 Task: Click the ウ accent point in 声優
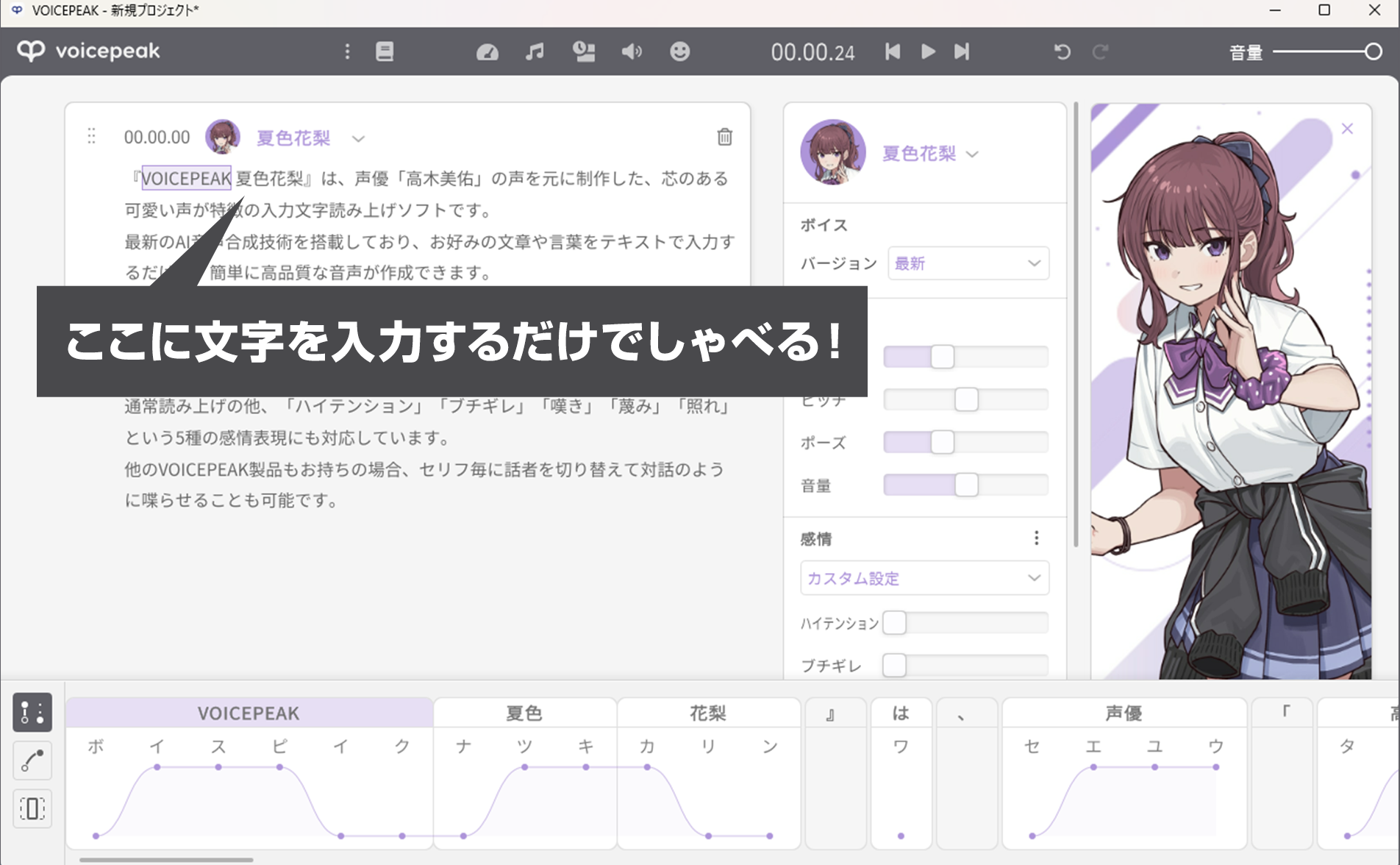point(1216,767)
